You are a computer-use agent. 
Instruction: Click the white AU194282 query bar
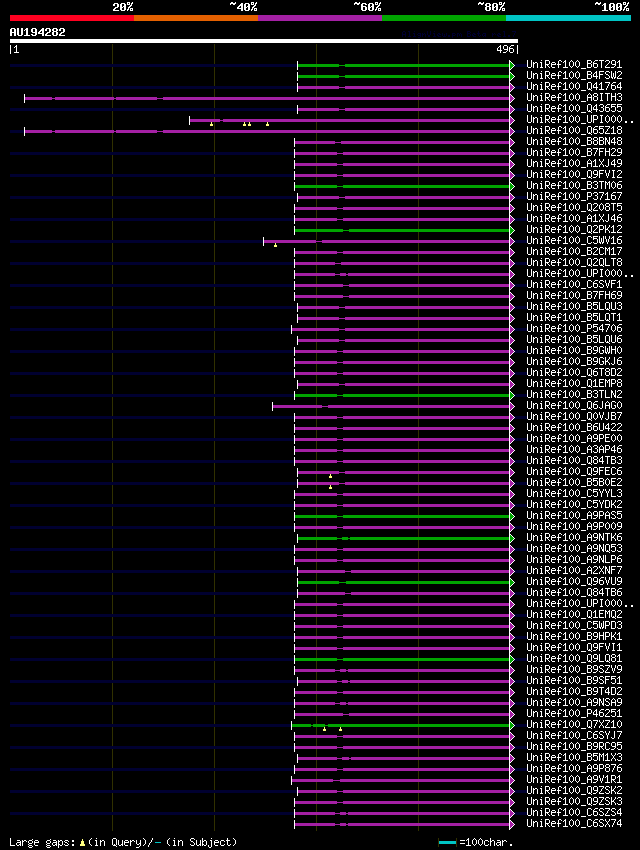264,41
